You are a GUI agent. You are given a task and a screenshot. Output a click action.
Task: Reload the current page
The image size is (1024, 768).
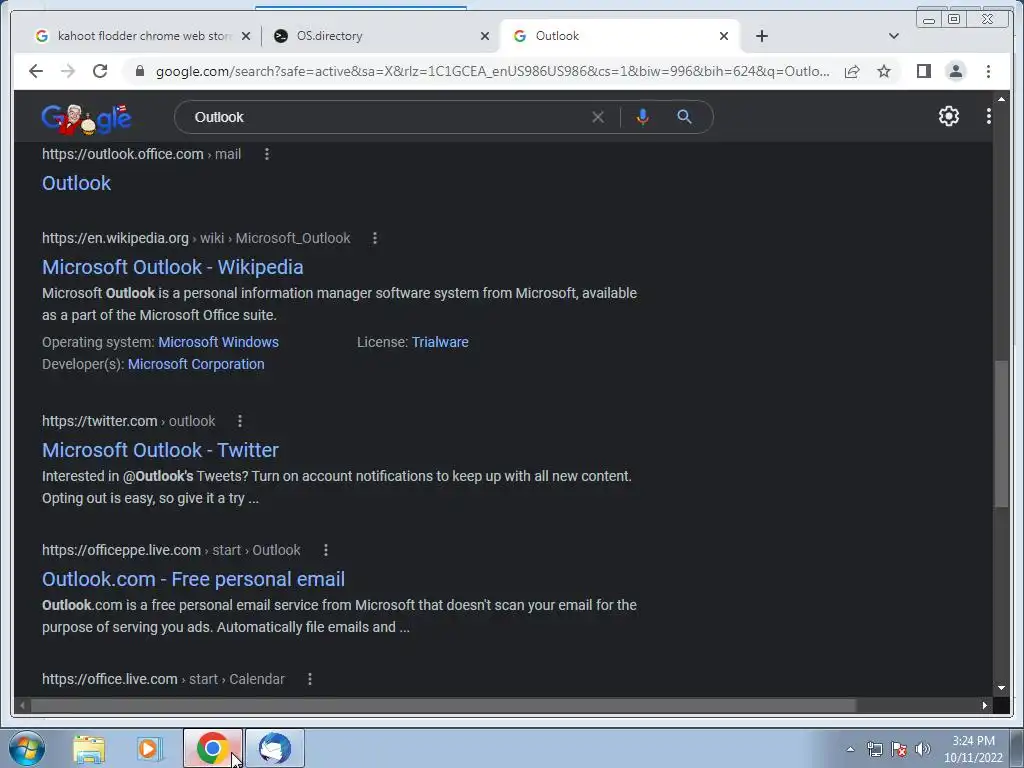click(x=100, y=71)
